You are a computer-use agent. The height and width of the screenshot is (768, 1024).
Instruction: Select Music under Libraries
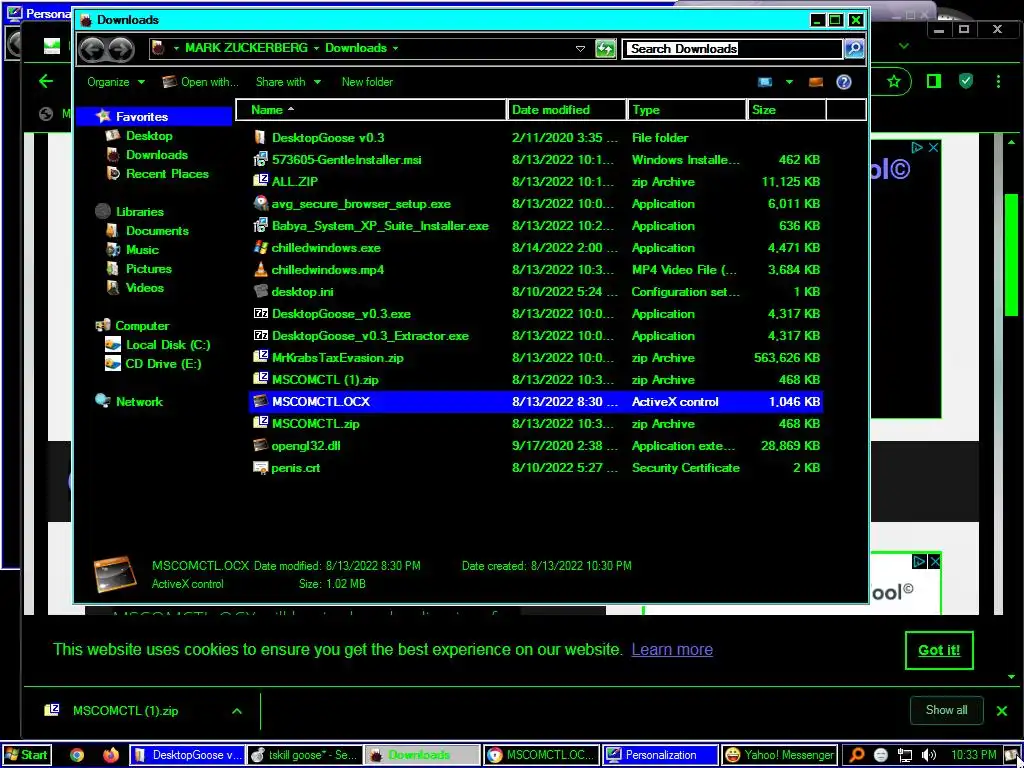point(142,249)
